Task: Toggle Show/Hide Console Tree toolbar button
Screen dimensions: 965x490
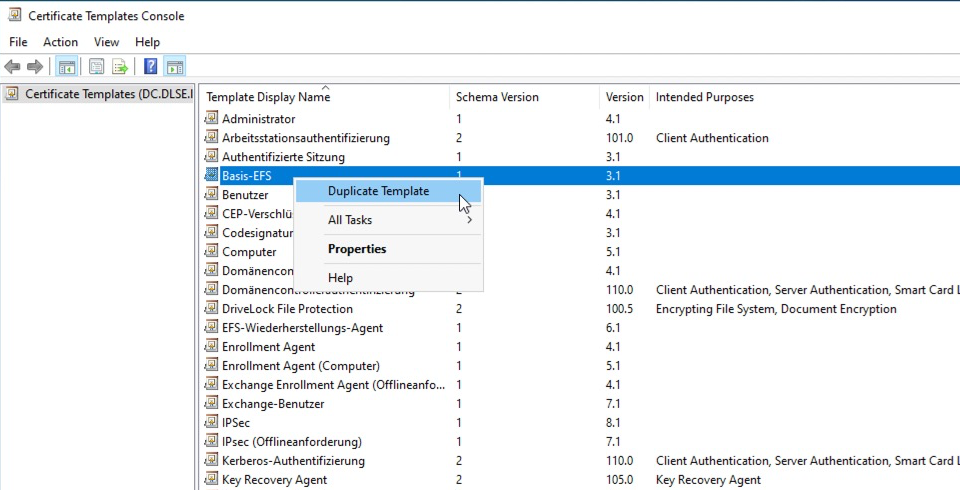Action: tap(66, 67)
